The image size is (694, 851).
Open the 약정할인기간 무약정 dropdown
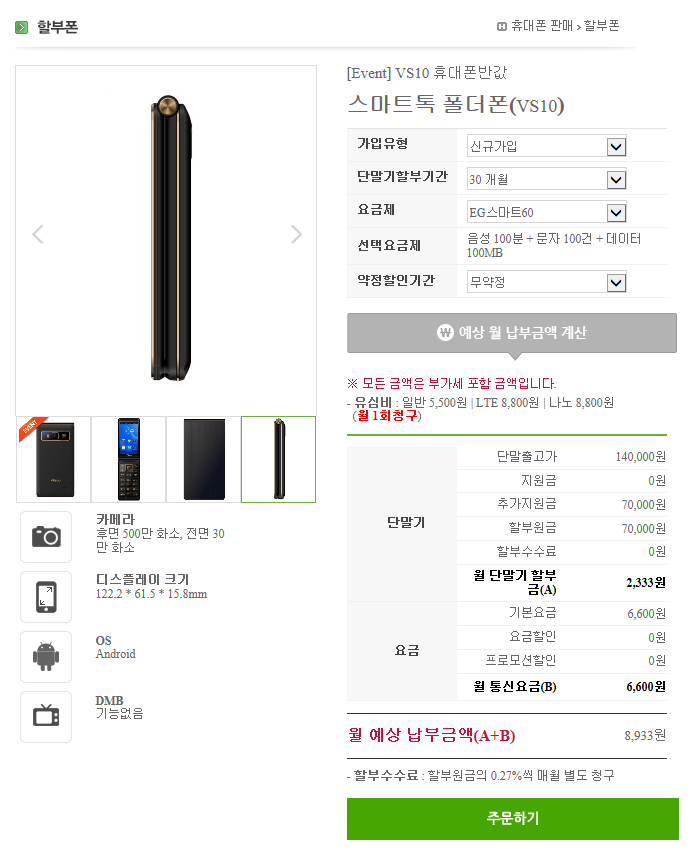546,282
